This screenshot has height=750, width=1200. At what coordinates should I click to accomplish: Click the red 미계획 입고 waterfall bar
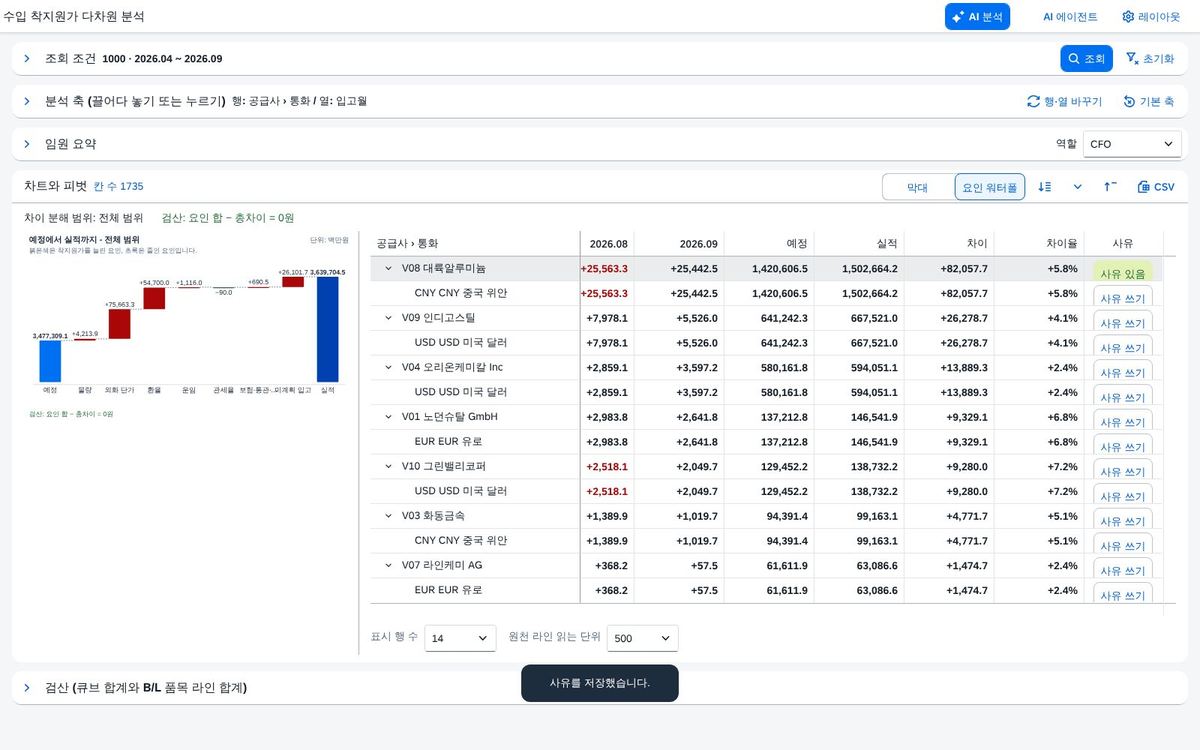[293, 282]
